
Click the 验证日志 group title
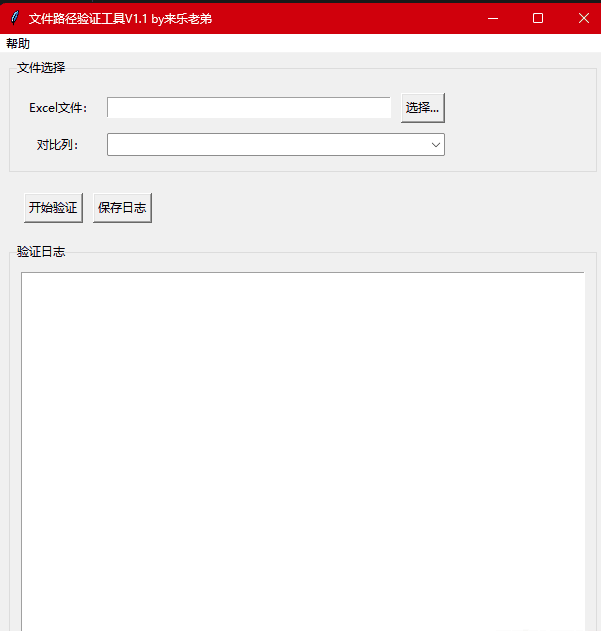tap(41, 252)
